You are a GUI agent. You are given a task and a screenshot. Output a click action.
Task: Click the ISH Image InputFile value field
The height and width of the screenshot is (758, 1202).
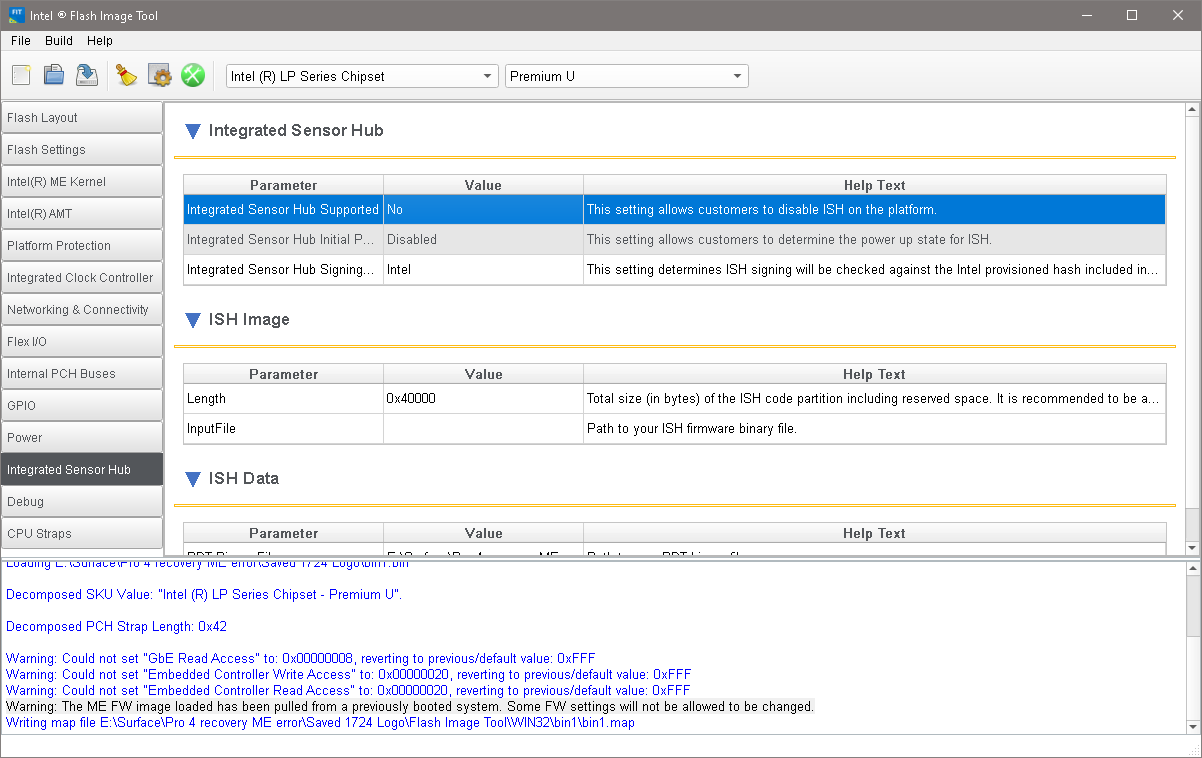(483, 429)
